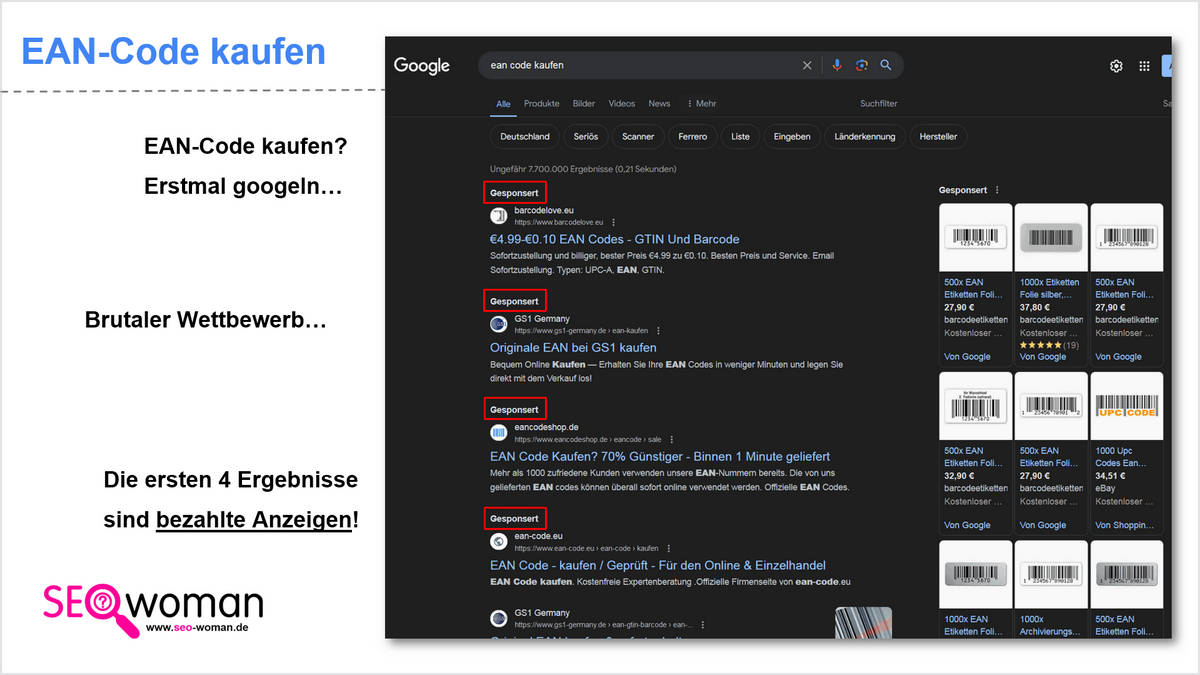1200x675 pixels.
Task: Open 'EAN Code Kaufen? 70% Günstiger' link
Action: pos(660,457)
